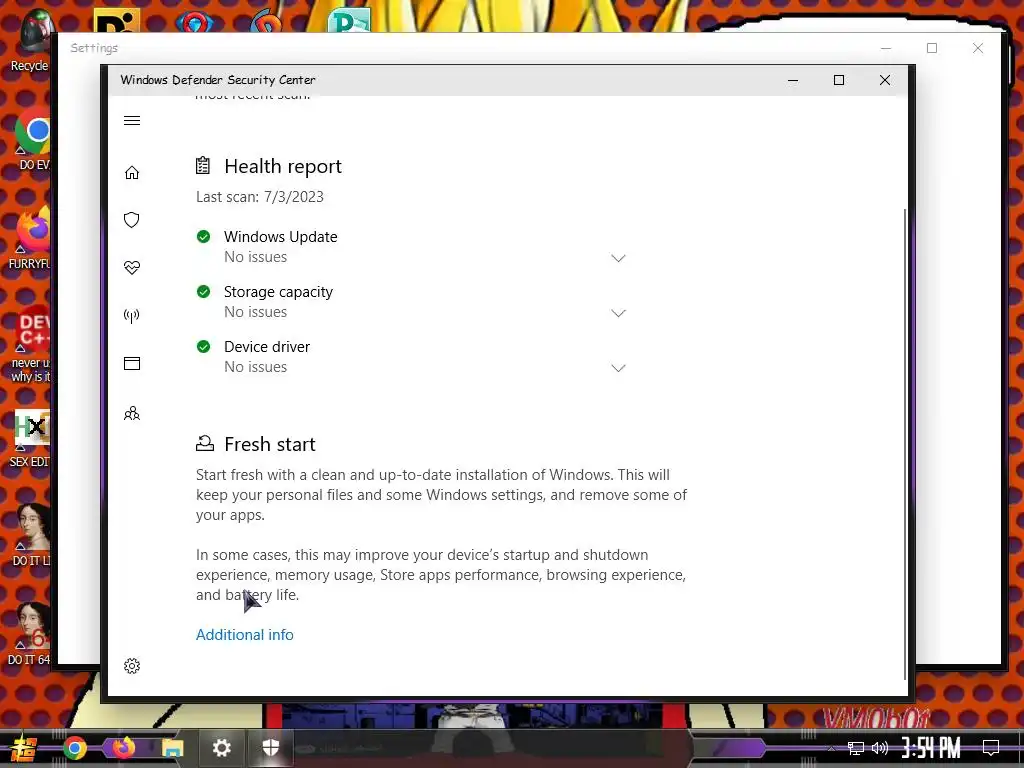
Task: Click the Windows Update green check icon
Action: click(204, 236)
